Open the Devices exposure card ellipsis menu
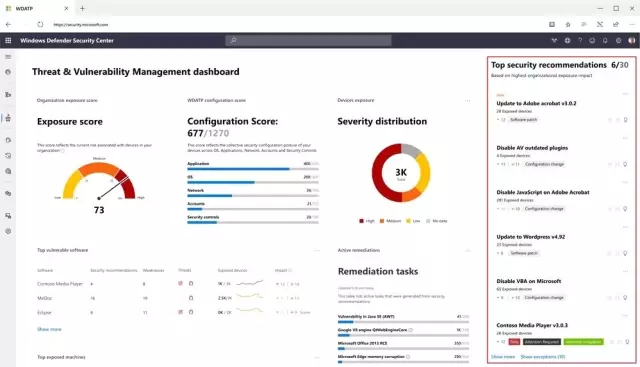 pyautogui.click(x=467, y=101)
